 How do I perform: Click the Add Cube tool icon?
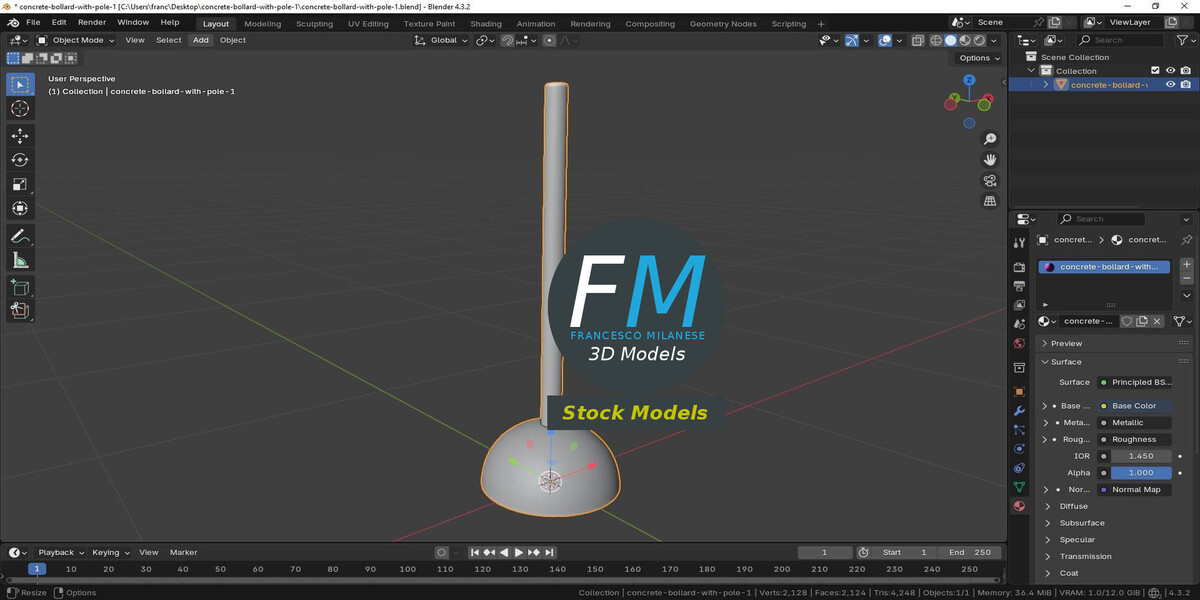tap(20, 287)
